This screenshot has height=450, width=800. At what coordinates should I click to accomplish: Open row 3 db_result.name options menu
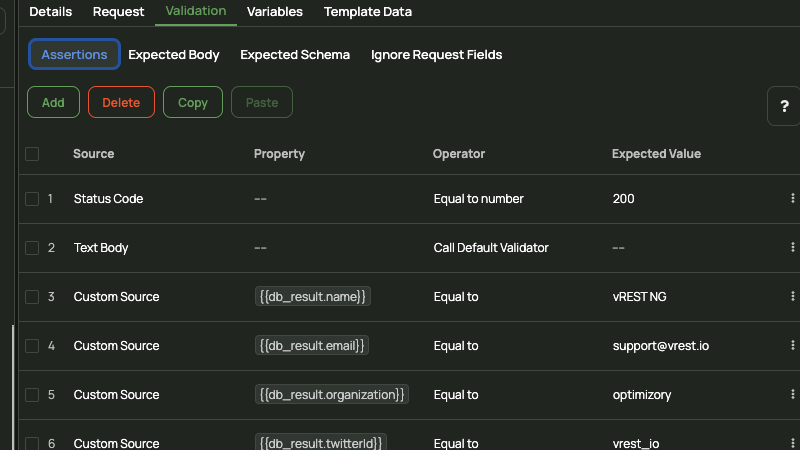(x=792, y=296)
